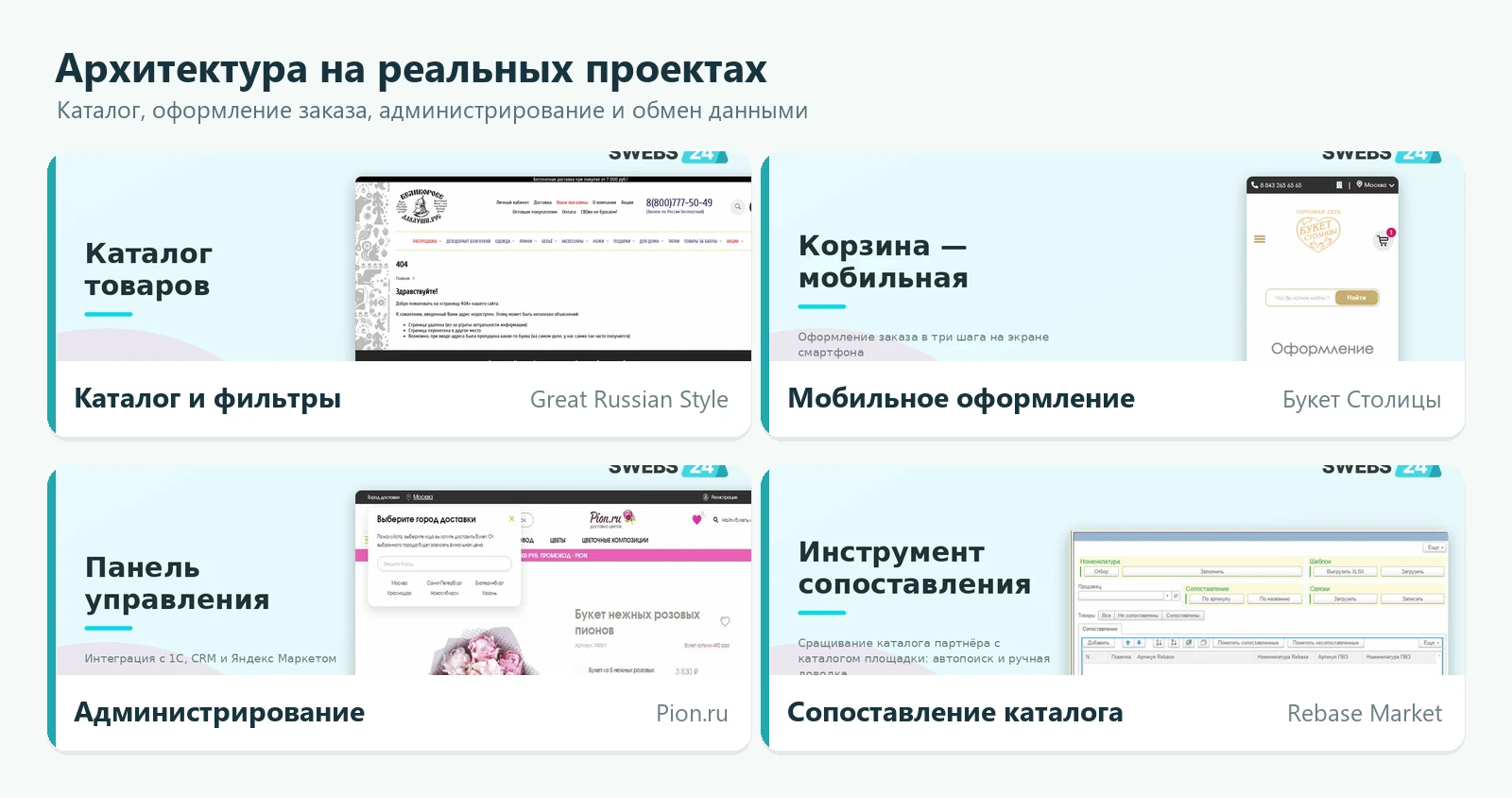Image resolution: width=1512 pixels, height=798 pixels.
Task: Click the По артикулу matching button
Action: 1216,598
